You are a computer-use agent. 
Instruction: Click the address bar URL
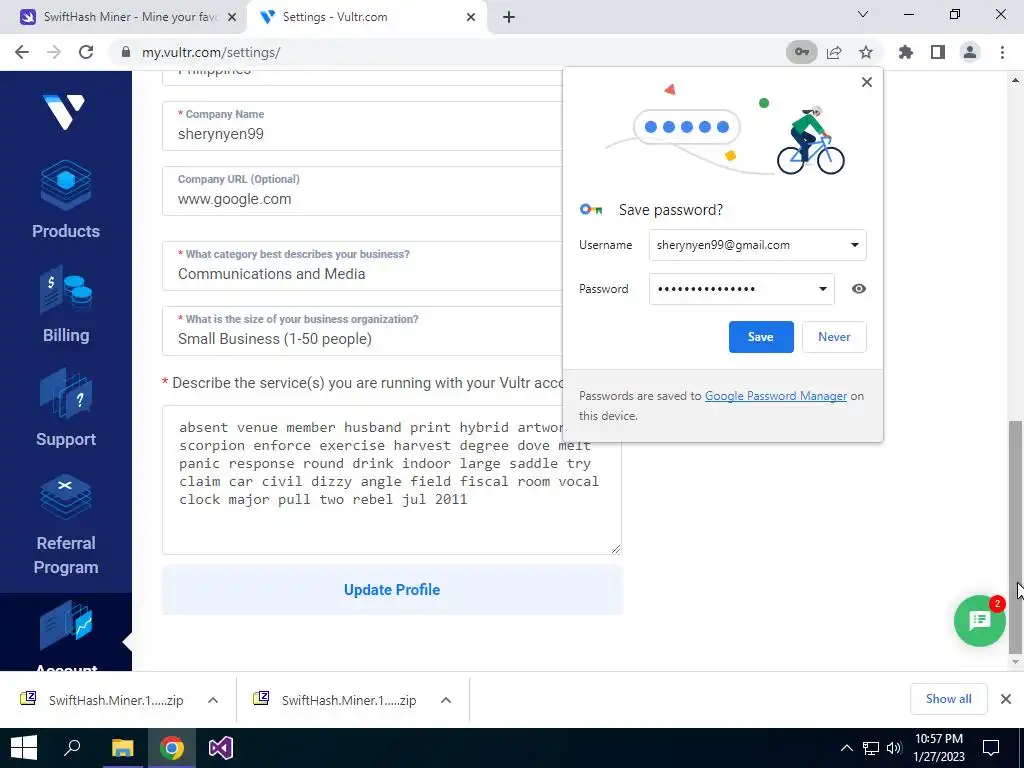click(212, 52)
